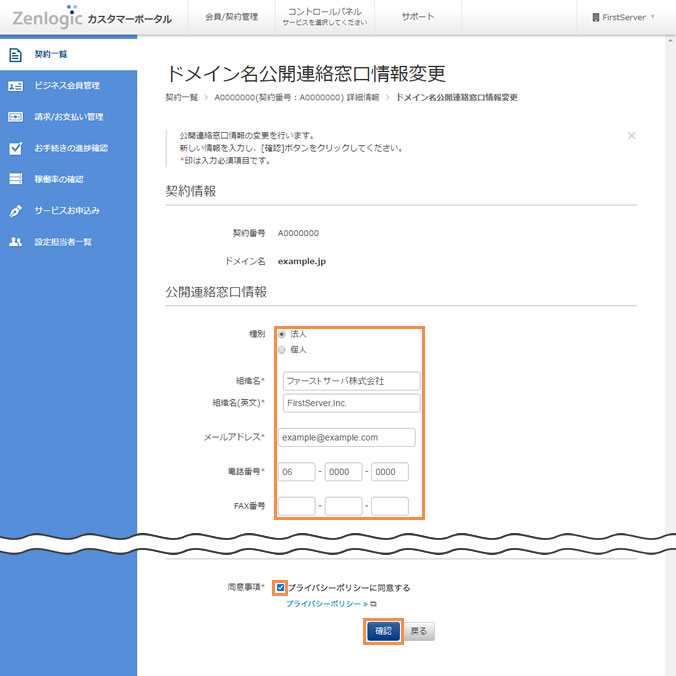Click the phone field containing 06
The height and width of the screenshot is (676, 676).
tap(297, 472)
